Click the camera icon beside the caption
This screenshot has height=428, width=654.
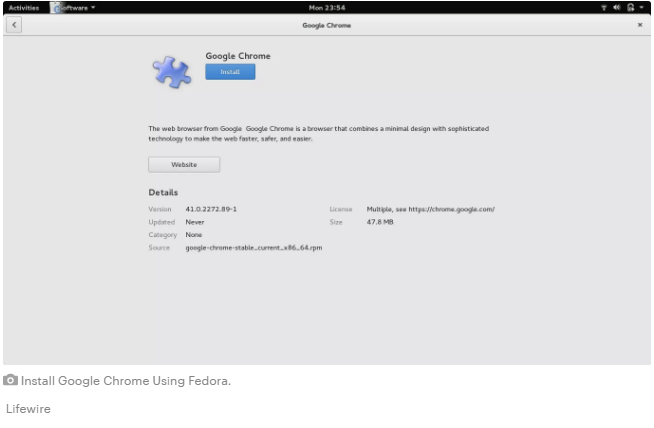coord(10,380)
